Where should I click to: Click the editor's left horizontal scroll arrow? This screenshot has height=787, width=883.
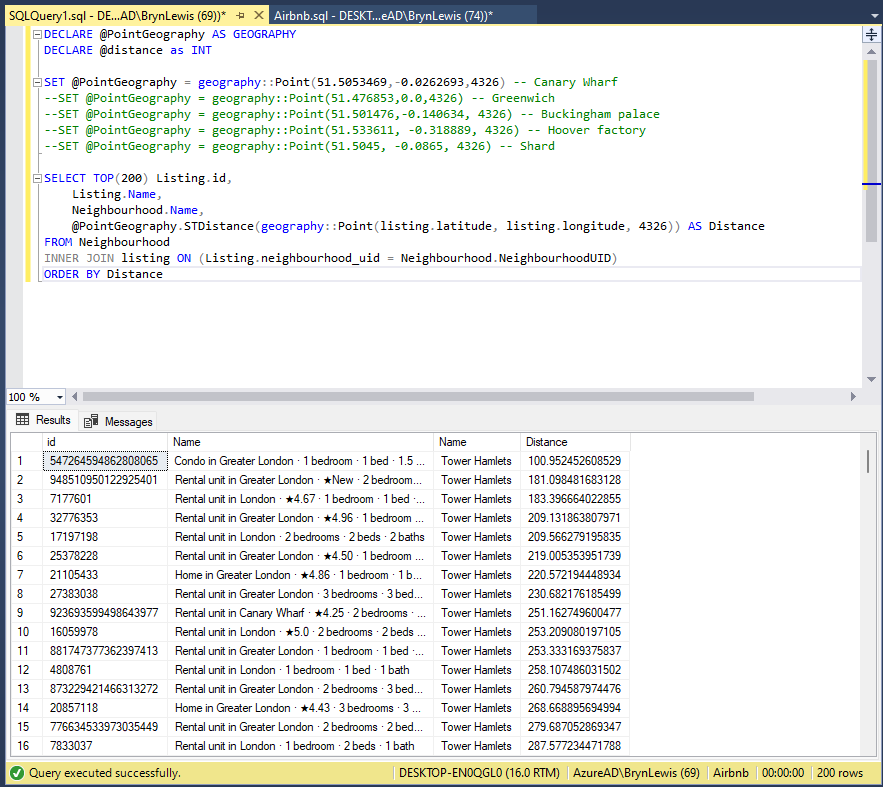tap(76, 397)
